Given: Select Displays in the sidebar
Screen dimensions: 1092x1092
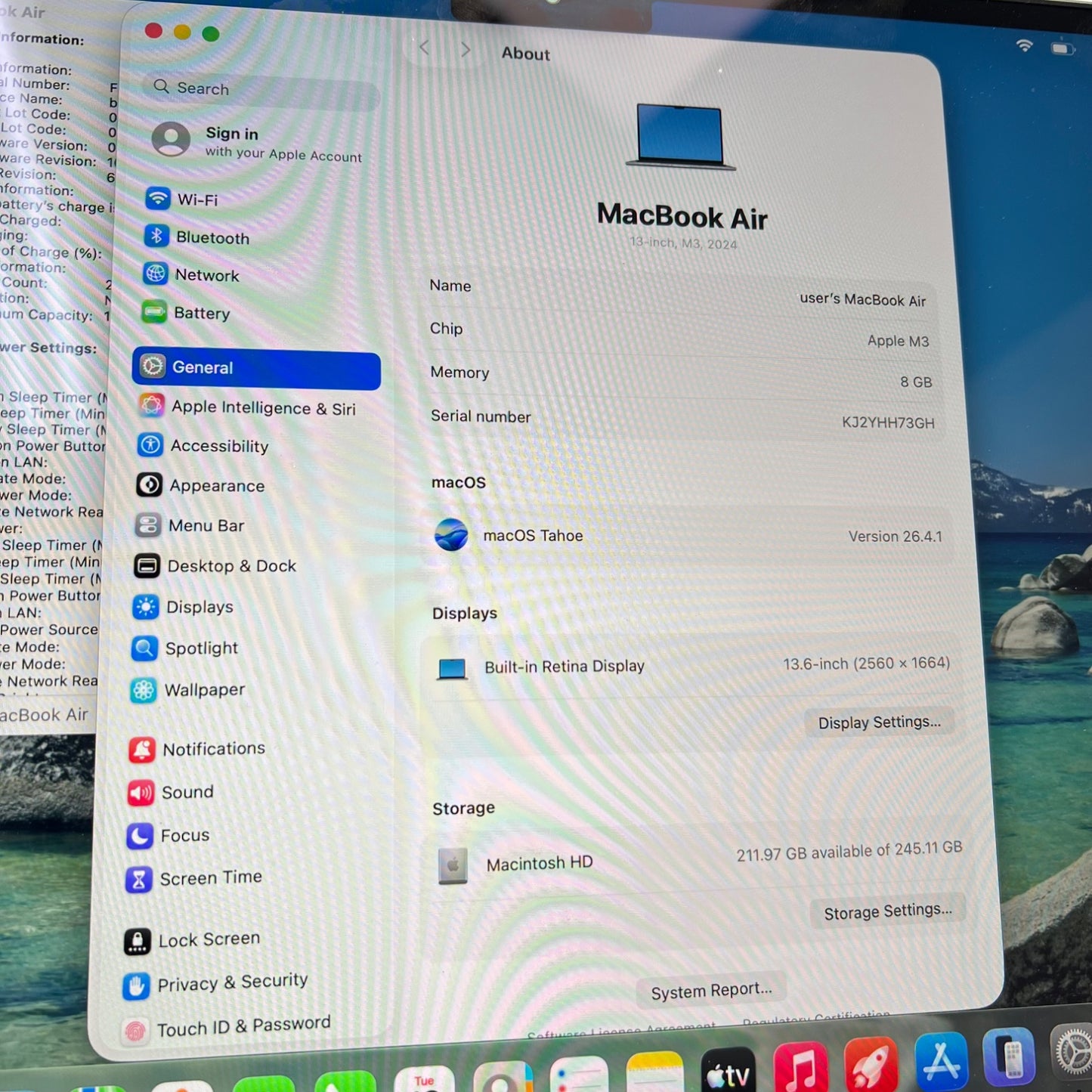Looking at the screenshot, I should pyautogui.click(x=183, y=607).
